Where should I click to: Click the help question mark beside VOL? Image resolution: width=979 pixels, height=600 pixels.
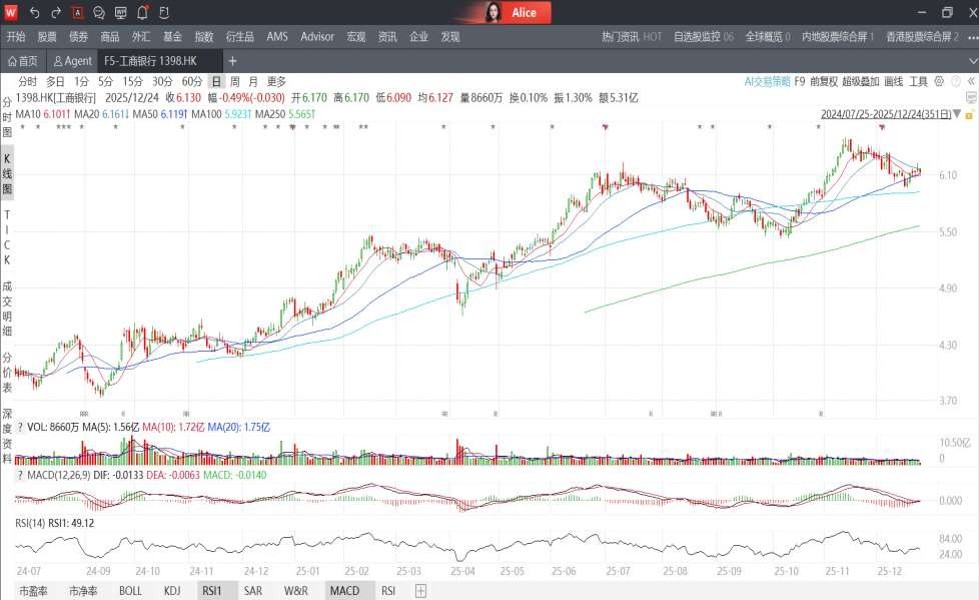coord(20,427)
